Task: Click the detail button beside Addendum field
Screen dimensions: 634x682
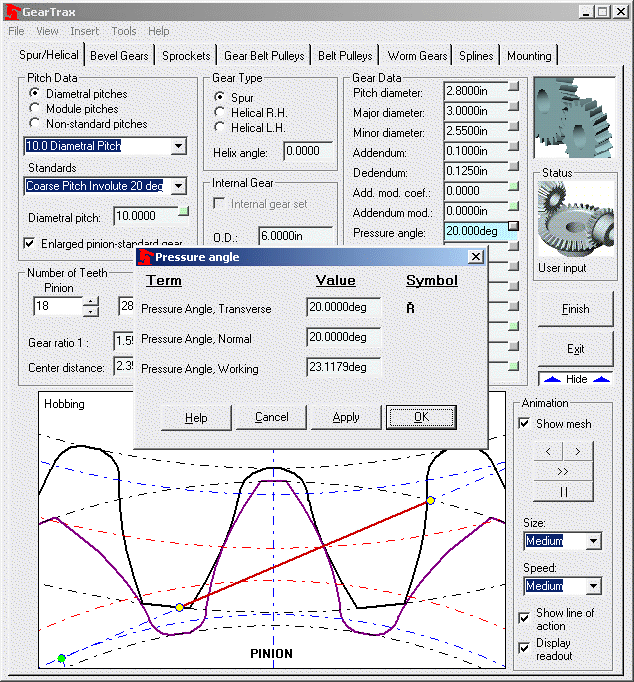Action: [x=514, y=146]
